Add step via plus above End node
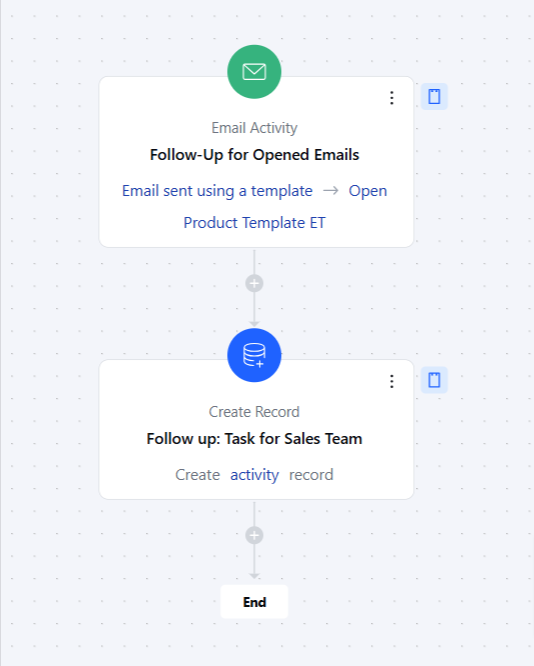Image resolution: width=534 pixels, height=666 pixels. (x=254, y=536)
